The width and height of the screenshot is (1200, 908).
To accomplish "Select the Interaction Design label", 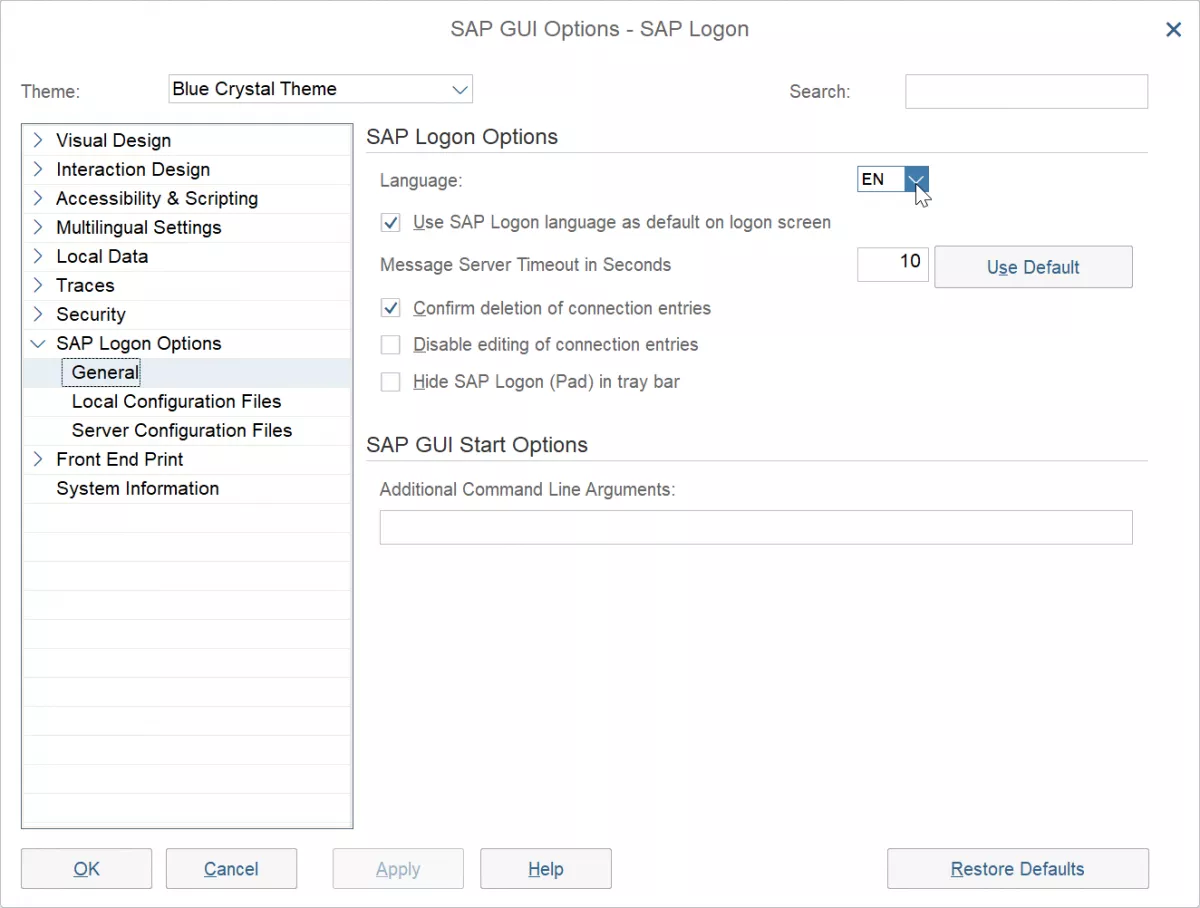I will point(133,169).
